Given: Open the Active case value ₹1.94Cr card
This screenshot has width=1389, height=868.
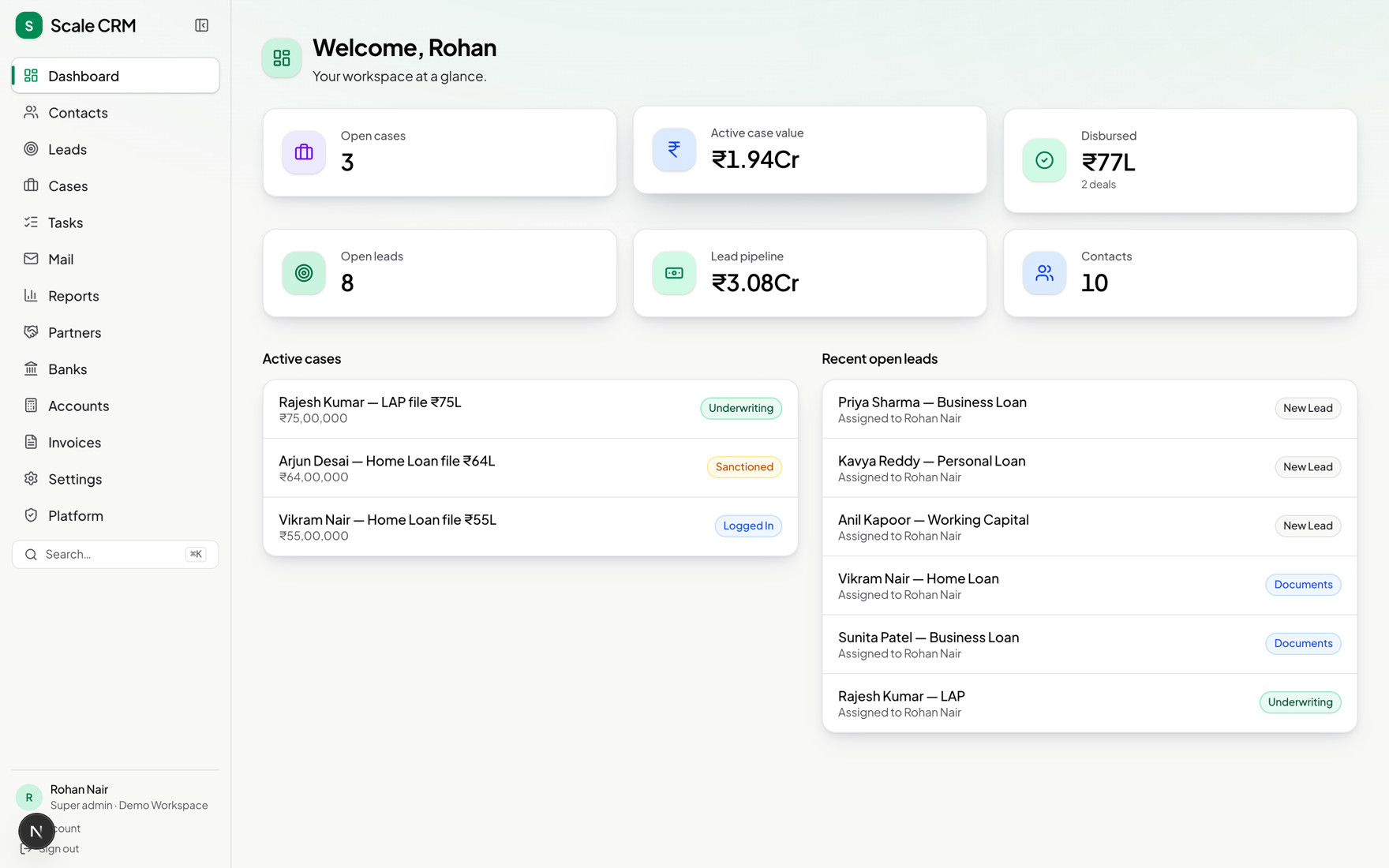Looking at the screenshot, I should pyautogui.click(x=810, y=150).
